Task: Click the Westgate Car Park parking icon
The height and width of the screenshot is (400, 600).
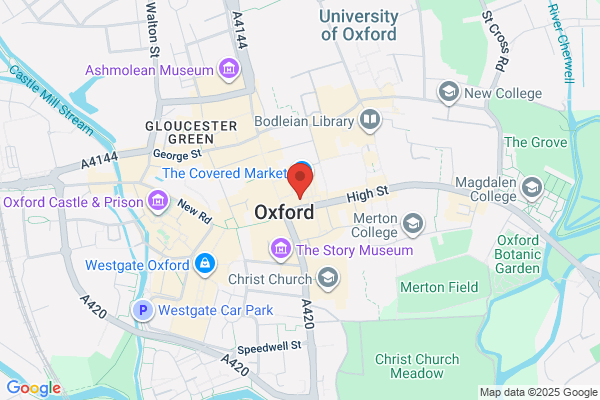Action: [143, 310]
